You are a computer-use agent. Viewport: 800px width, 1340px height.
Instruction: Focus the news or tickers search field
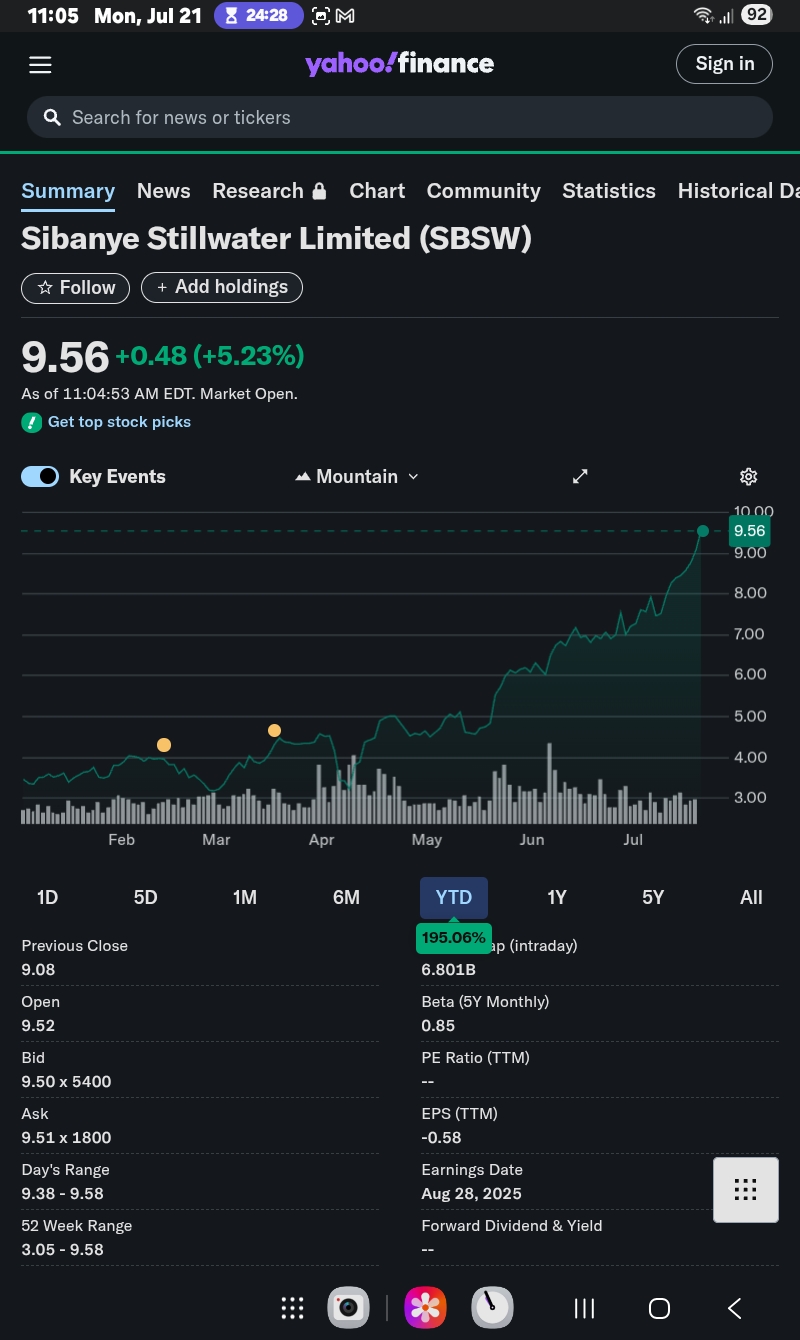point(400,117)
